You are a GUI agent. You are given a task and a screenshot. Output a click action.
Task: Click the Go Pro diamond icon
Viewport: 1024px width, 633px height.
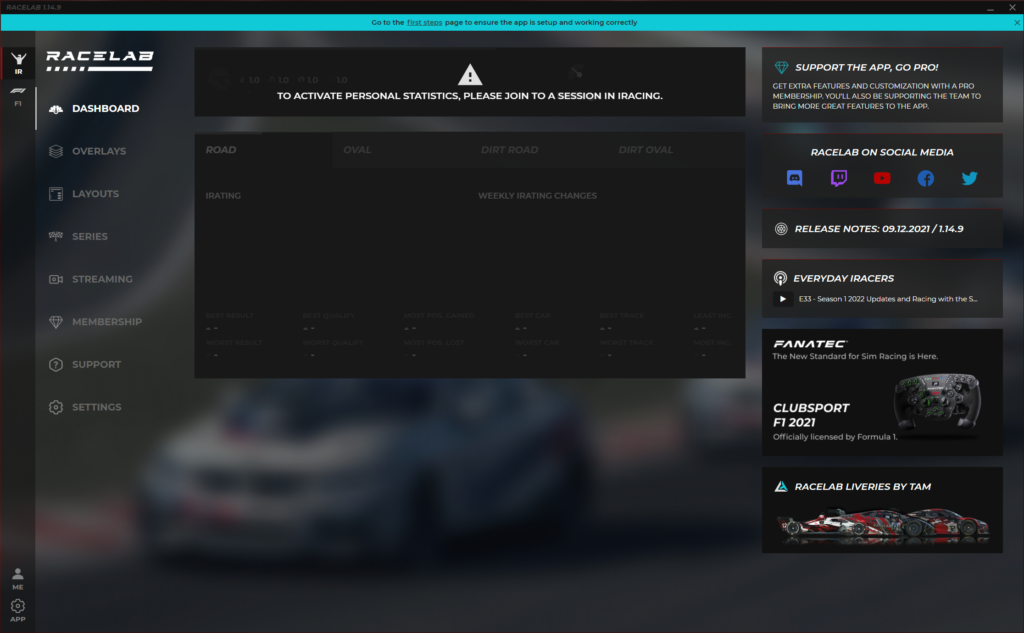pos(781,67)
